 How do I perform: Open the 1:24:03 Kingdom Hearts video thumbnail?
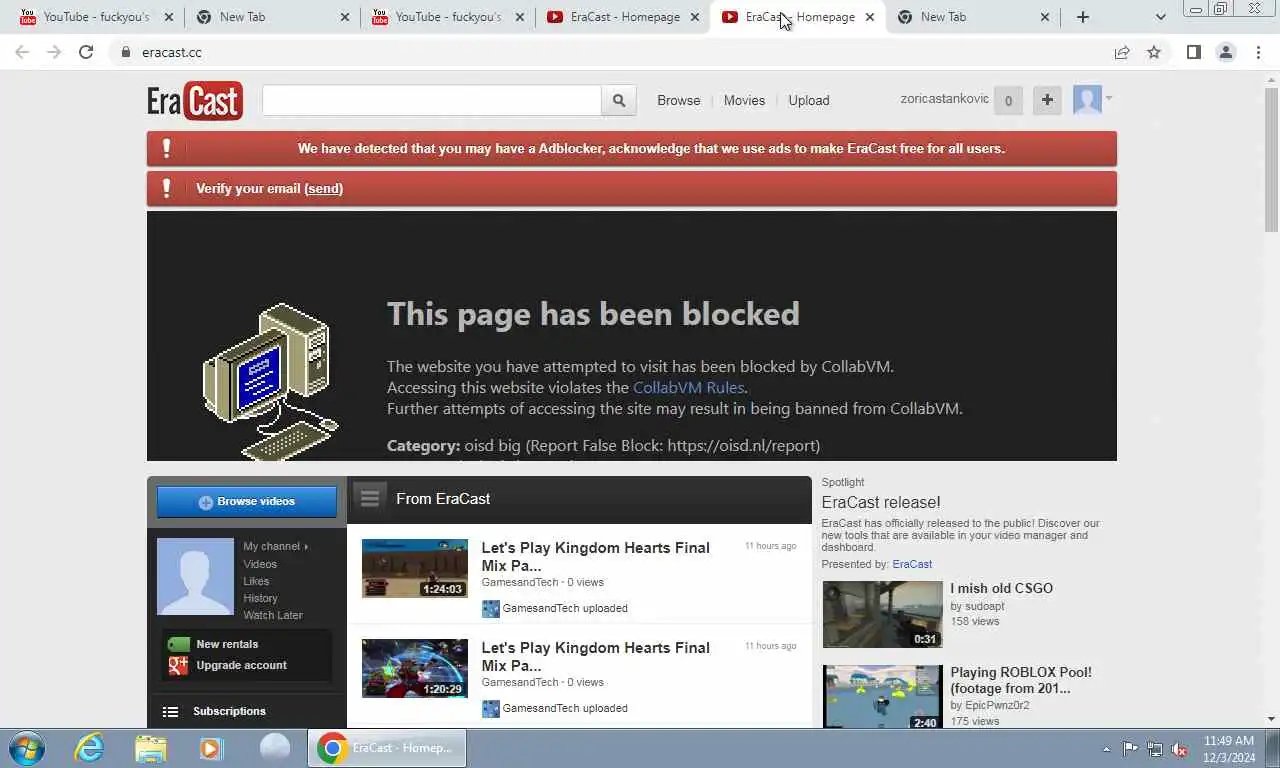[x=415, y=568]
